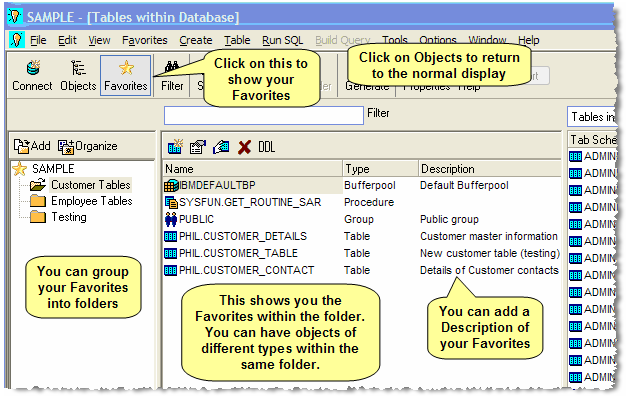Select the Employee Tables folder
The width and height of the screenshot is (626, 398).
(x=91, y=201)
